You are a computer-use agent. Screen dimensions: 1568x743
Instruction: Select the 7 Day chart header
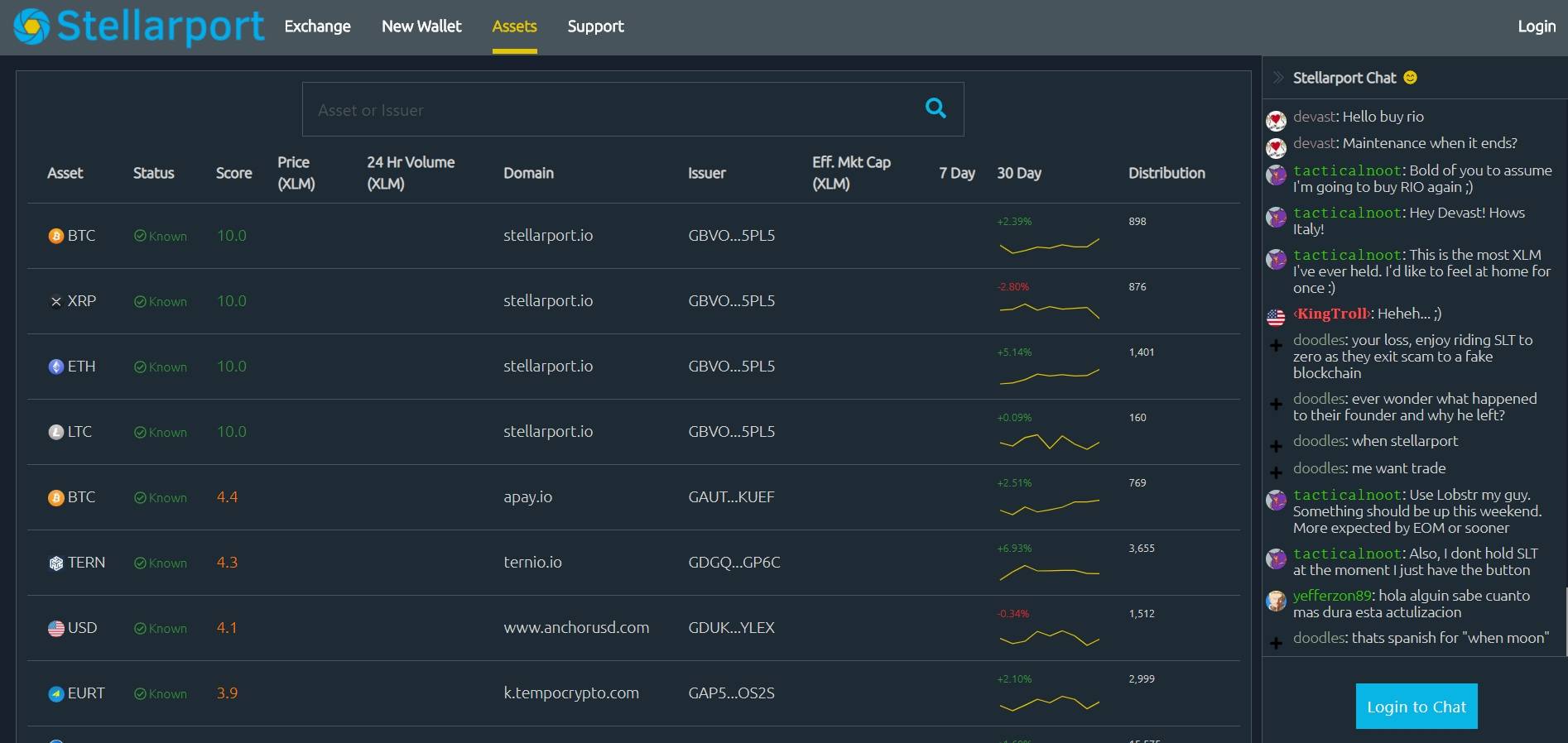click(x=957, y=173)
